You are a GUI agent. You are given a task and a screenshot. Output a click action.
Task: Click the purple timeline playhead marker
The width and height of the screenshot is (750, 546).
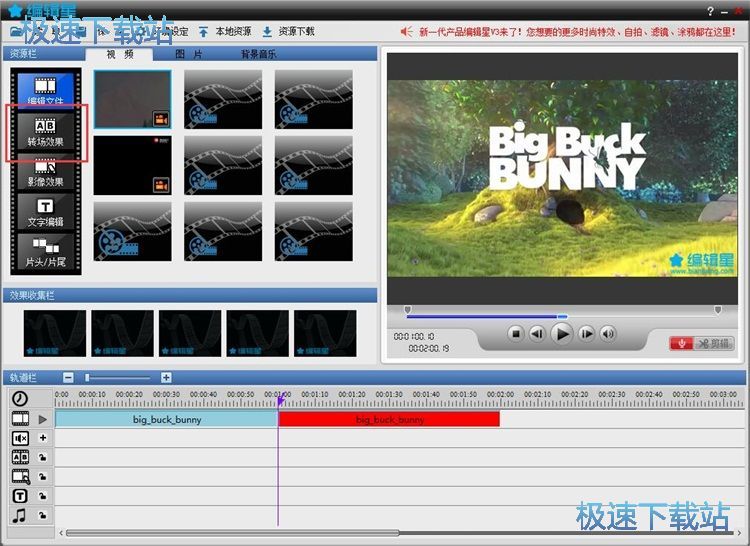[281, 400]
